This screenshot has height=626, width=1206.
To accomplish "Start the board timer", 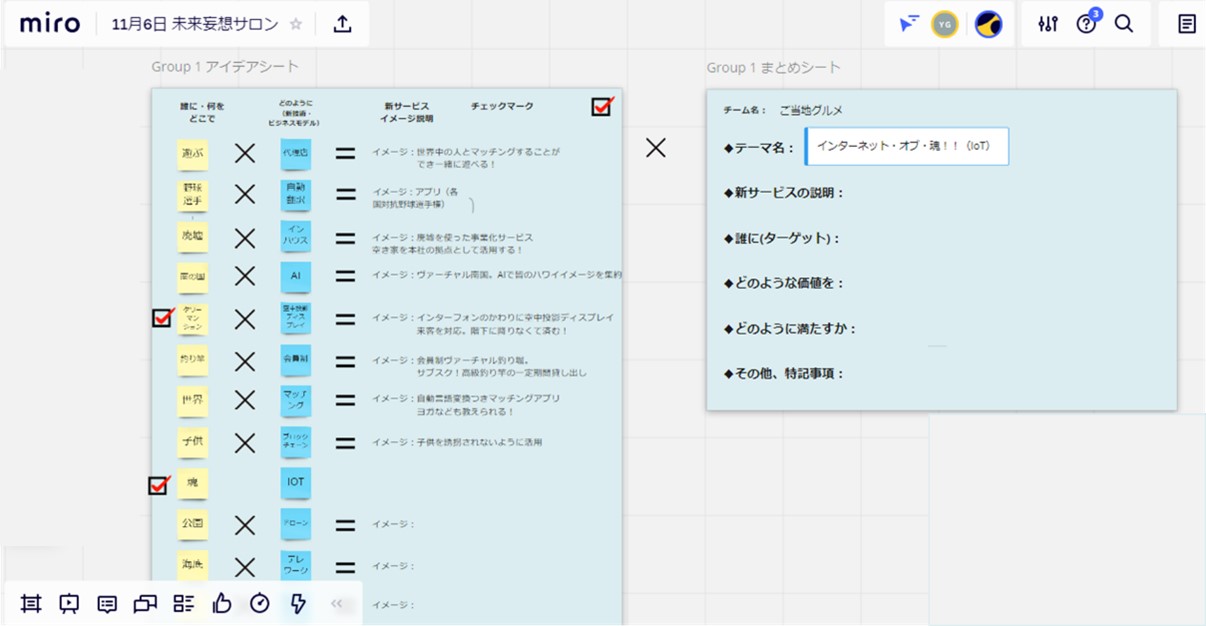I will 259,603.
